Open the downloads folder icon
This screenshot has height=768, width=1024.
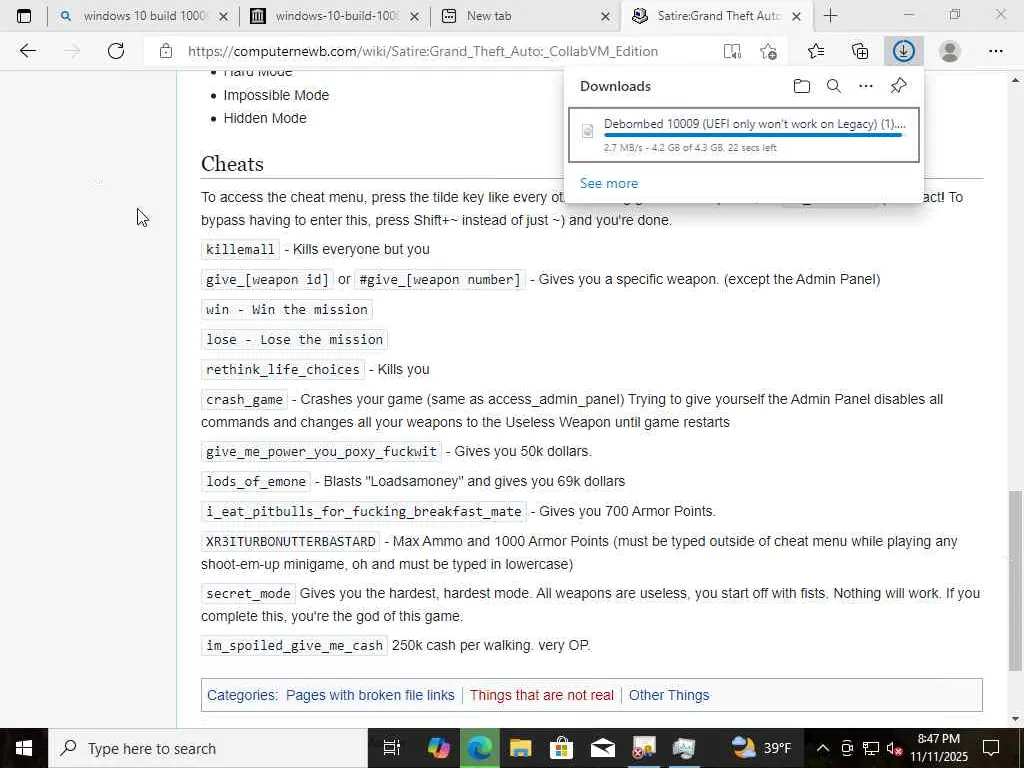(802, 86)
